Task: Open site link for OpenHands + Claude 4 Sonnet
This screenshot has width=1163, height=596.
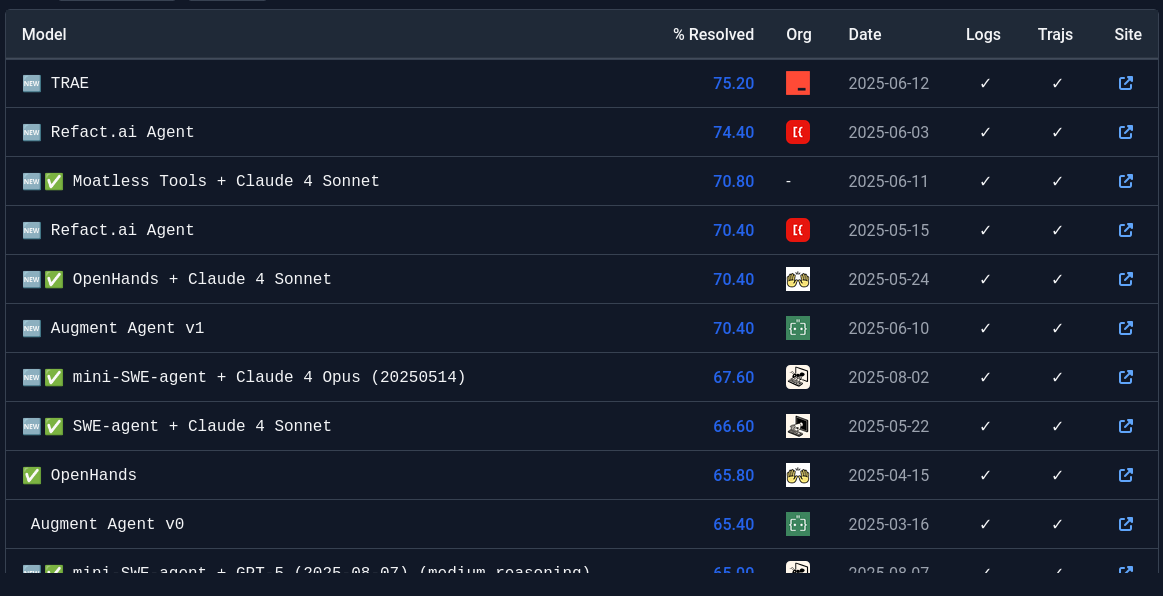Action: click(x=1125, y=279)
